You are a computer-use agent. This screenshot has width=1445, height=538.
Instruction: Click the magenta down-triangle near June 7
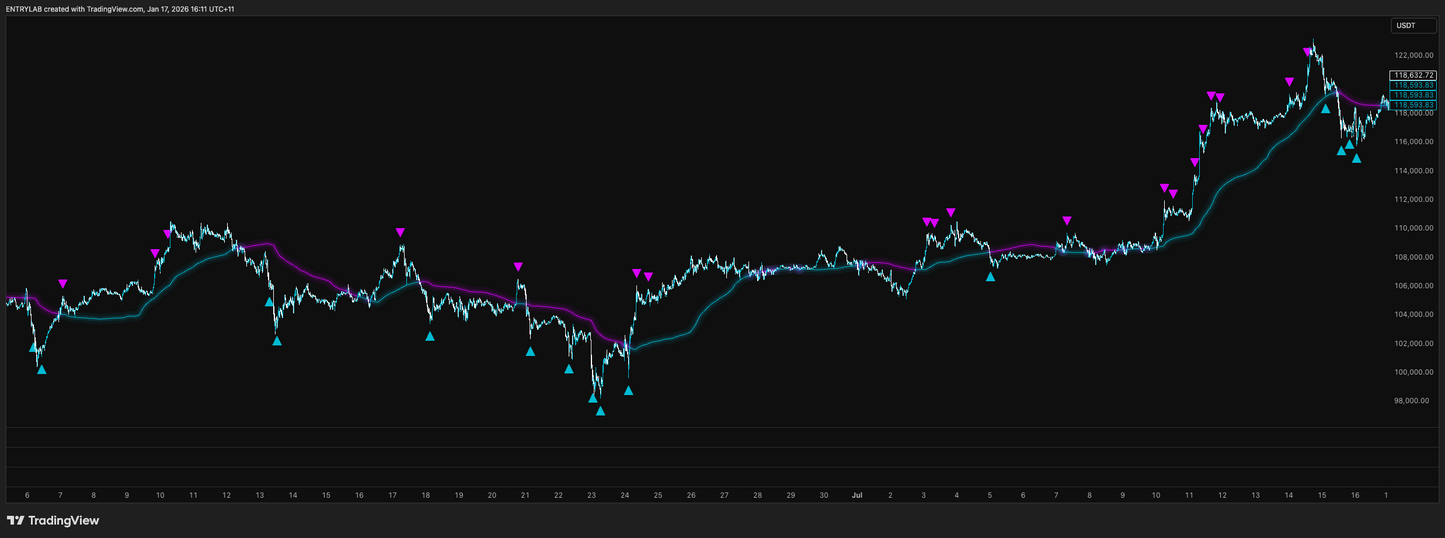point(63,284)
